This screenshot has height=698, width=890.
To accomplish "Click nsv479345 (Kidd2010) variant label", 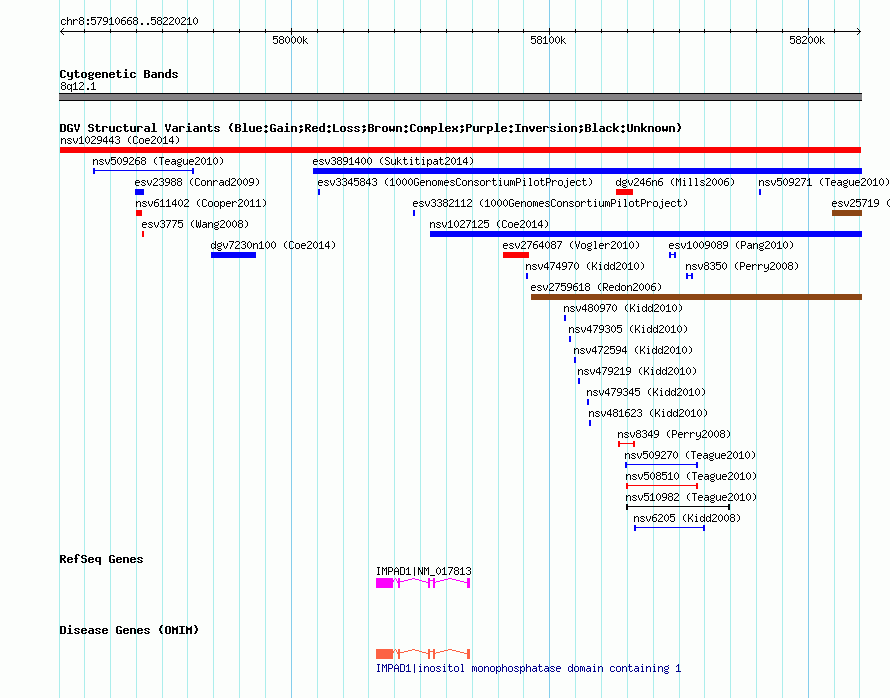I will point(646,392).
